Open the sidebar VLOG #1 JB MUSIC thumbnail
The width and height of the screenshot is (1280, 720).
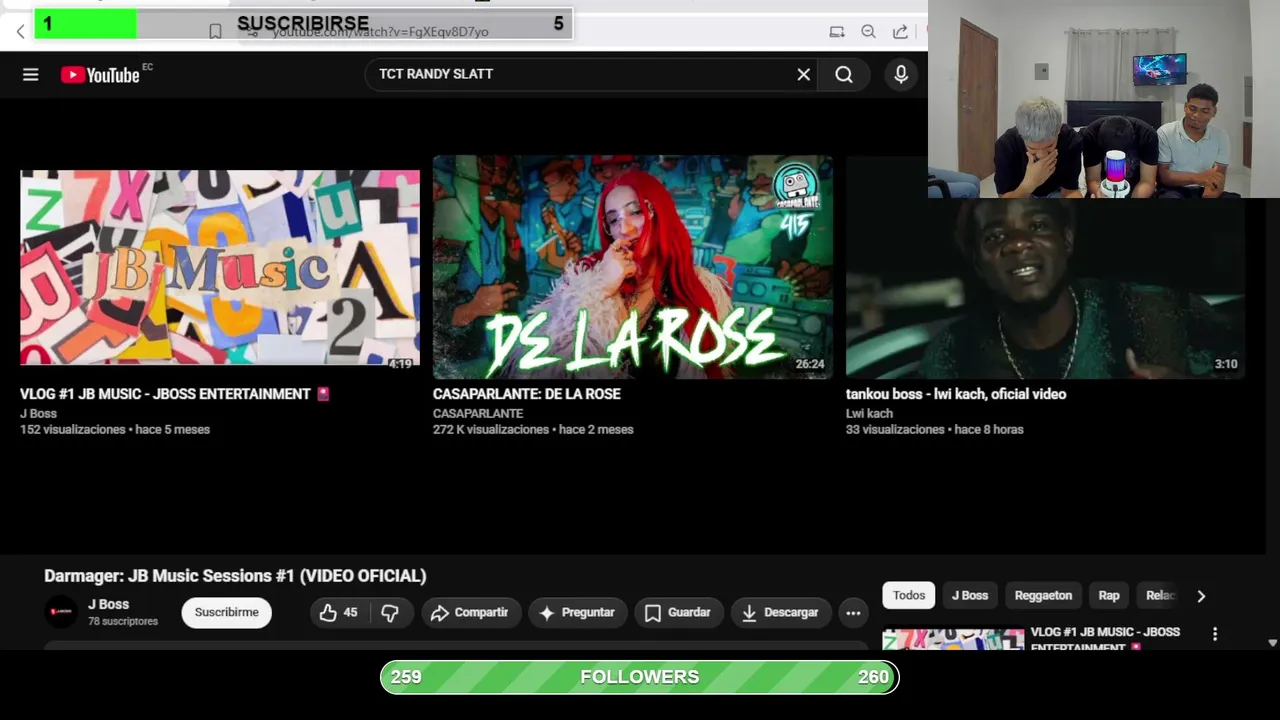click(953, 639)
